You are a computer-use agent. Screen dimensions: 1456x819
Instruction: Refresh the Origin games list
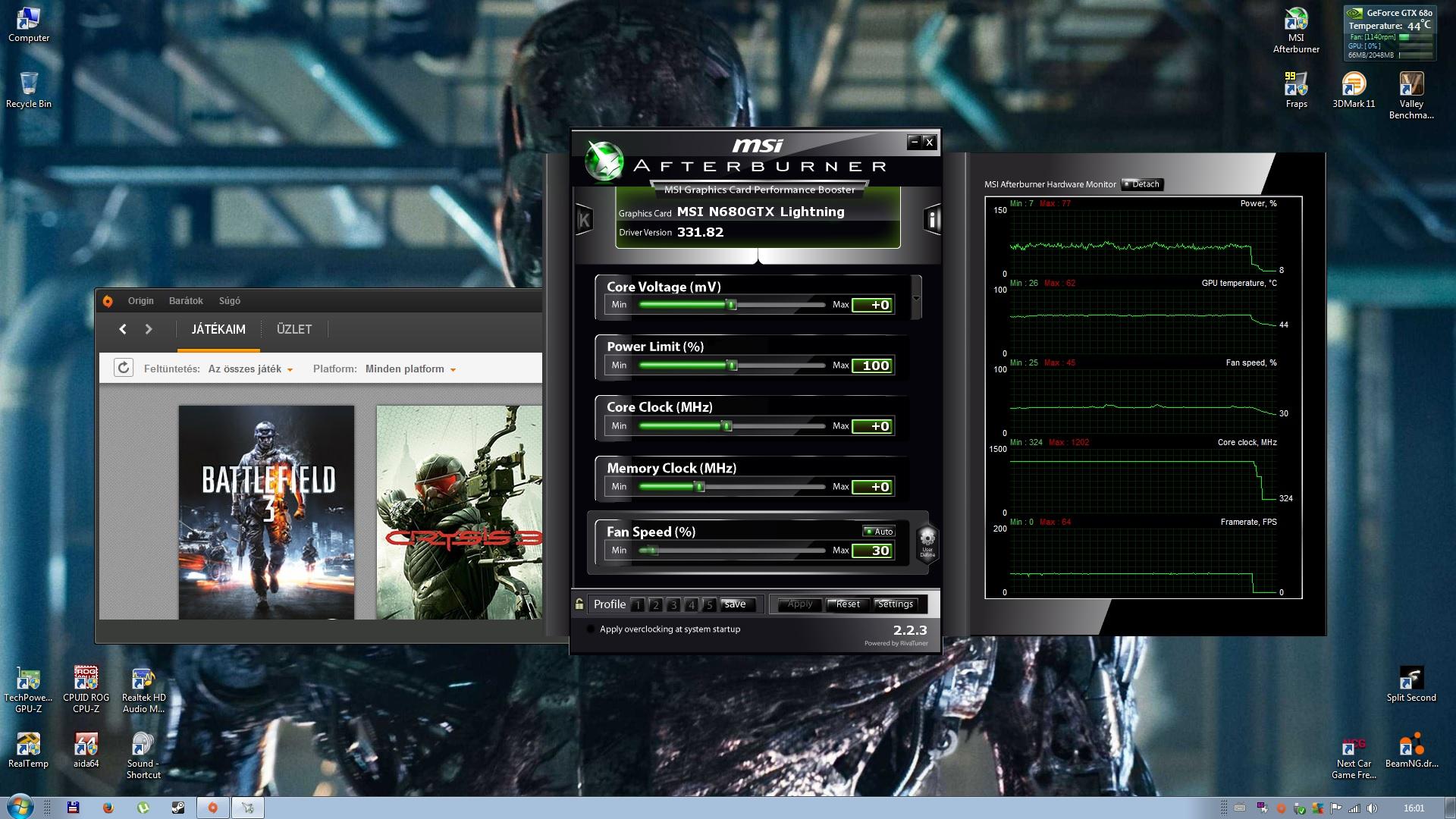123,369
